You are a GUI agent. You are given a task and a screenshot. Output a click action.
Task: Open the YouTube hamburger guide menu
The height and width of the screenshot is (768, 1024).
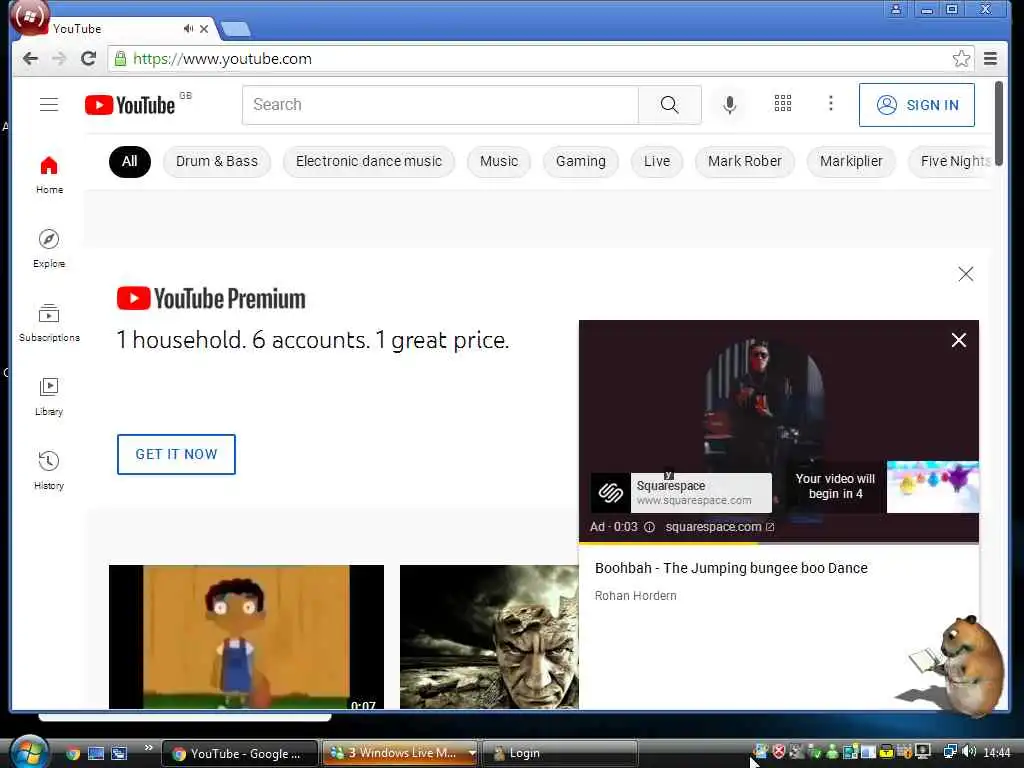point(49,104)
